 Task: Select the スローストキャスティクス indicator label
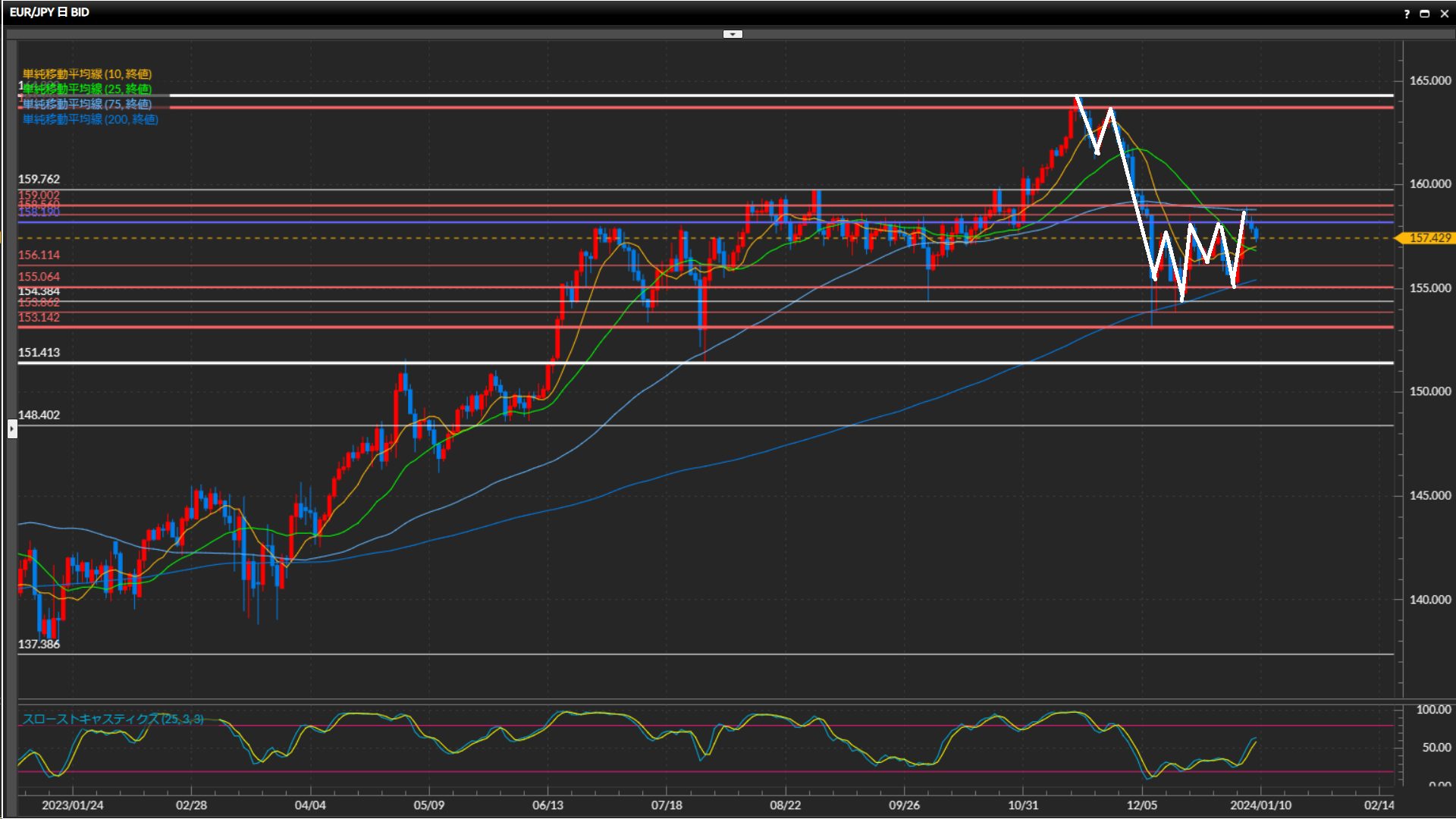point(112,719)
